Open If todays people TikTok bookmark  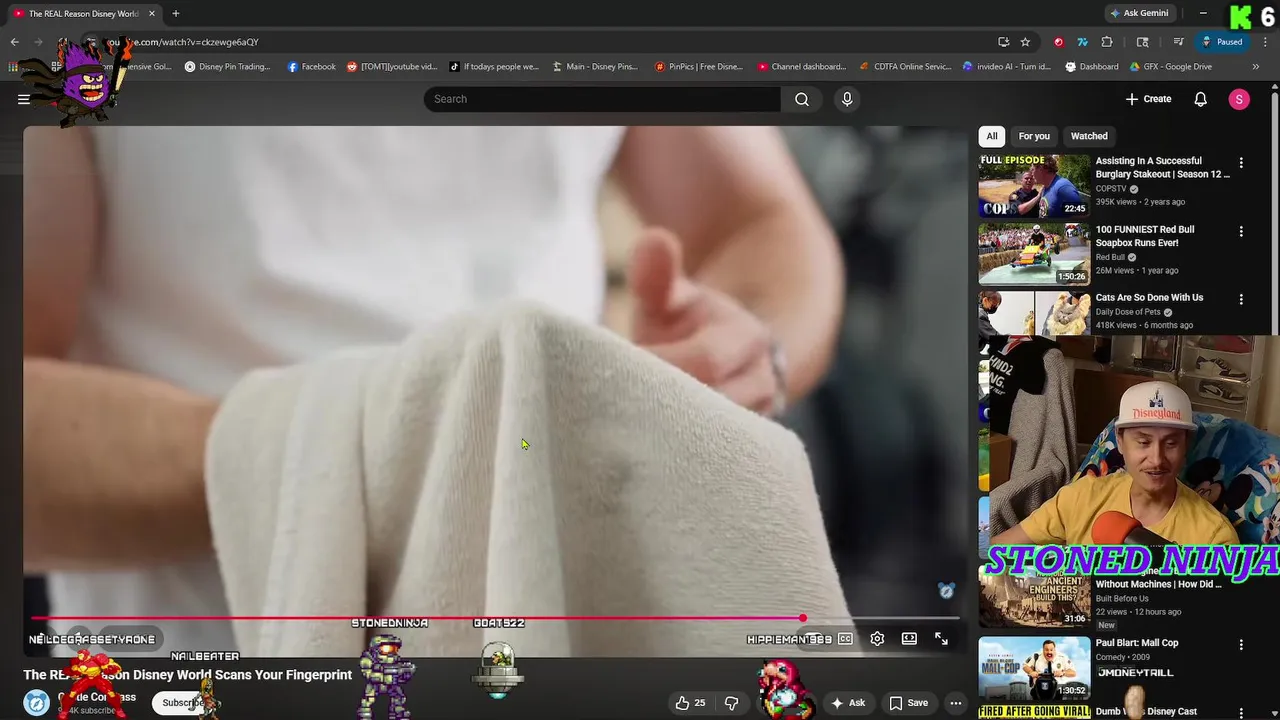pyautogui.click(x=494, y=67)
